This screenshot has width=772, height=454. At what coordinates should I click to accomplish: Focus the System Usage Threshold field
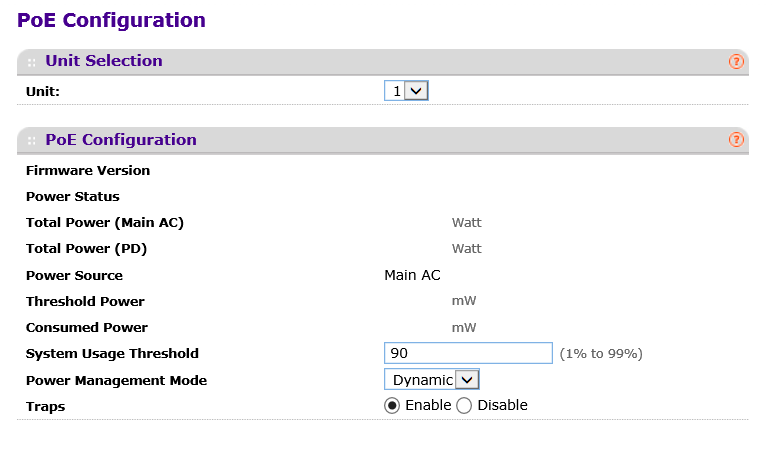click(468, 353)
